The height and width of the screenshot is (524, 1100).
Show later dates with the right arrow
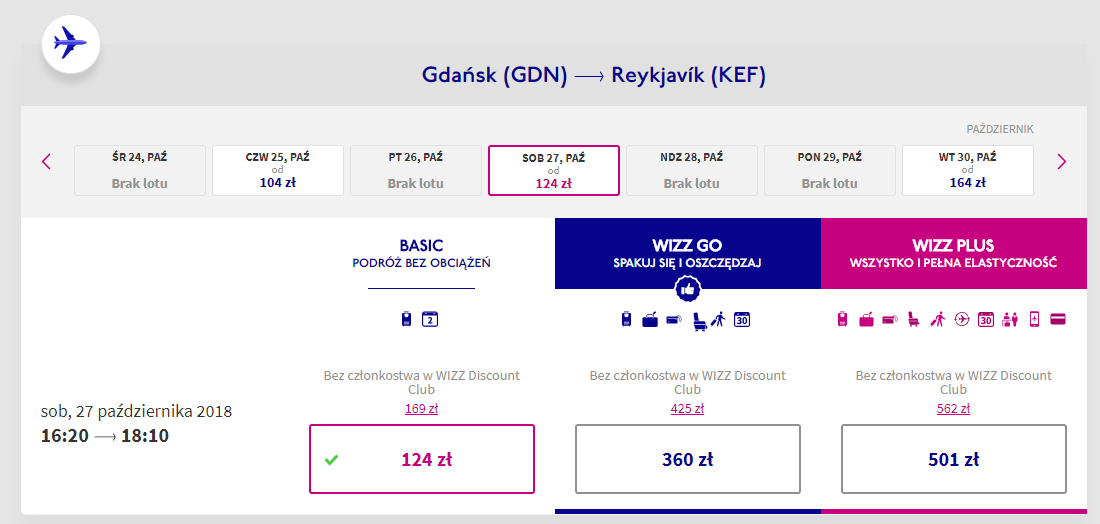point(1062,162)
